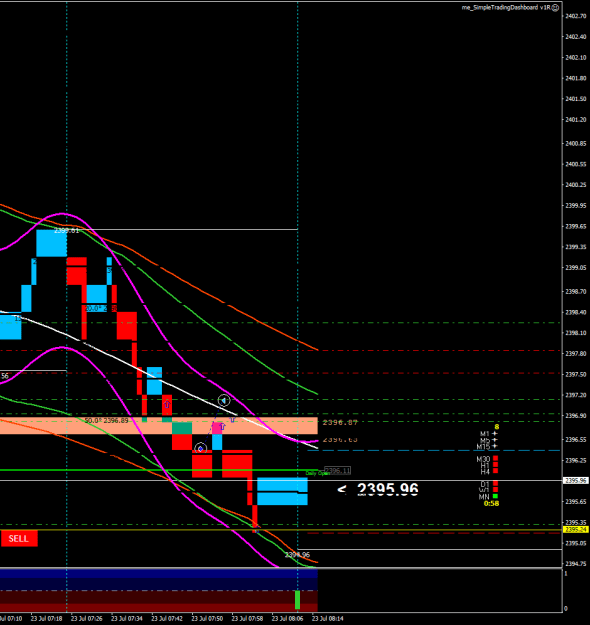Select the Daily Open 2396.11 label
590x625 pixels.
(x=328, y=471)
